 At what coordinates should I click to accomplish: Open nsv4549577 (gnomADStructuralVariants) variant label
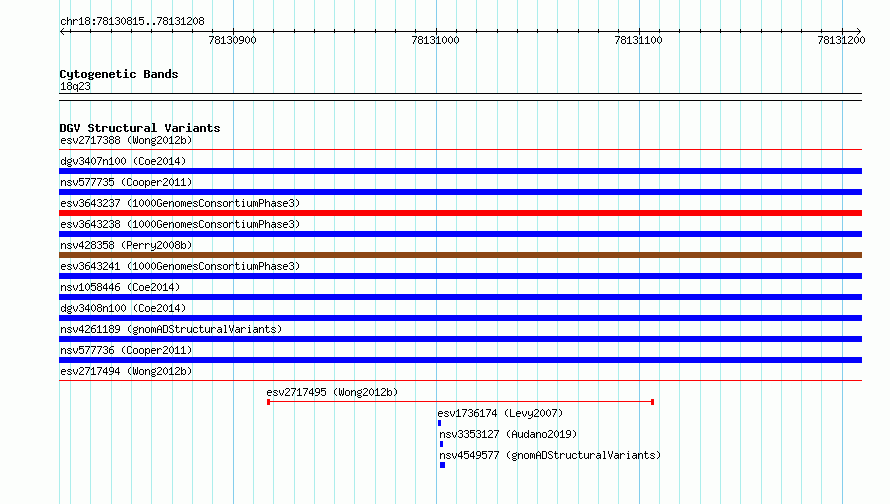pos(550,455)
